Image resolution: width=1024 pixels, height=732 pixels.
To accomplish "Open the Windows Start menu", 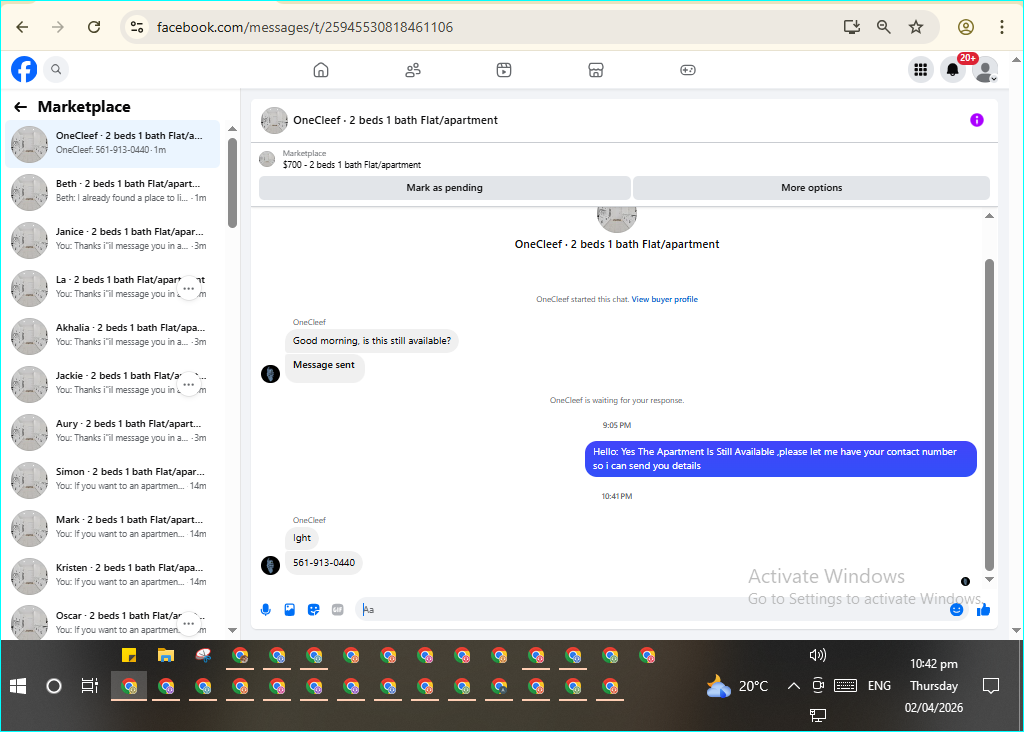I will tap(18, 686).
